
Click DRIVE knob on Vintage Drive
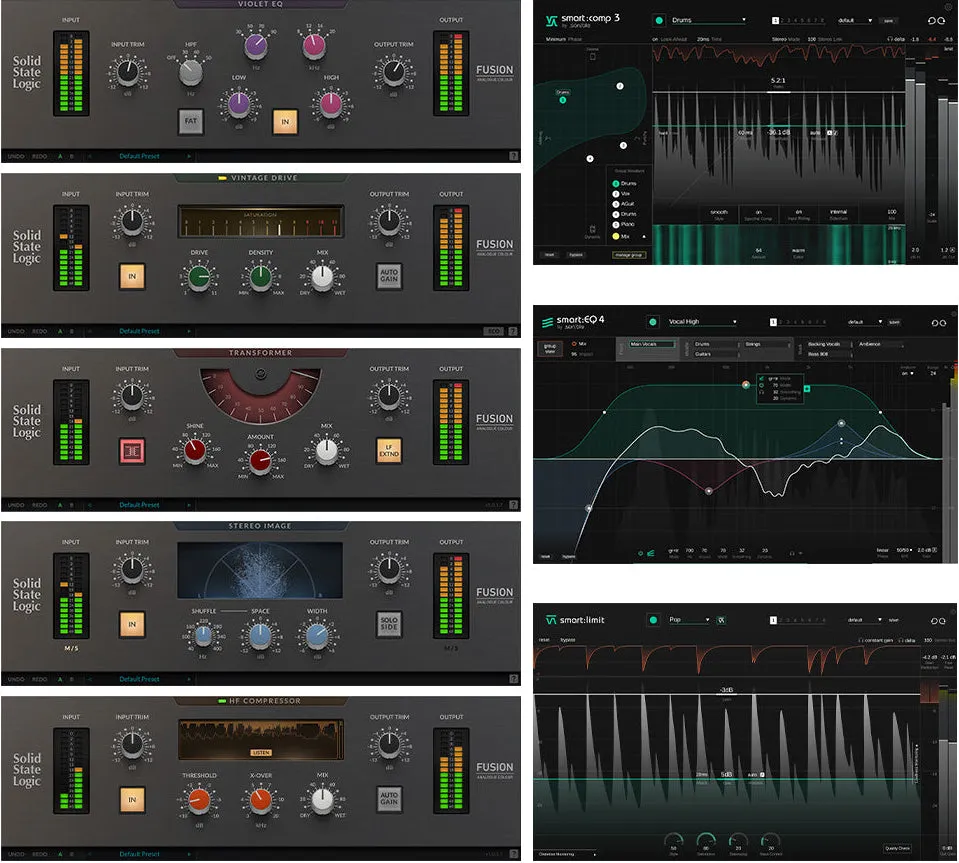[x=199, y=277]
